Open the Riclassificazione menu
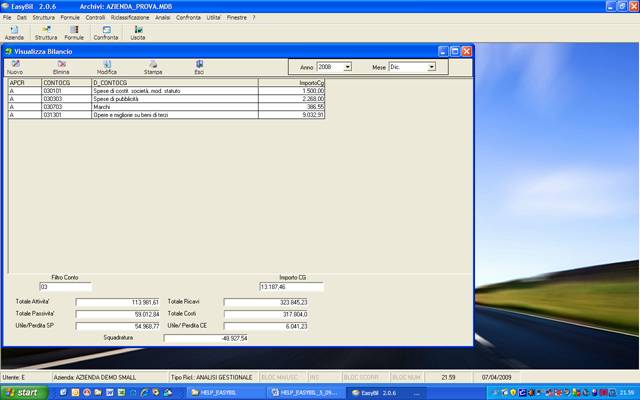640x400 pixels. 129,18
